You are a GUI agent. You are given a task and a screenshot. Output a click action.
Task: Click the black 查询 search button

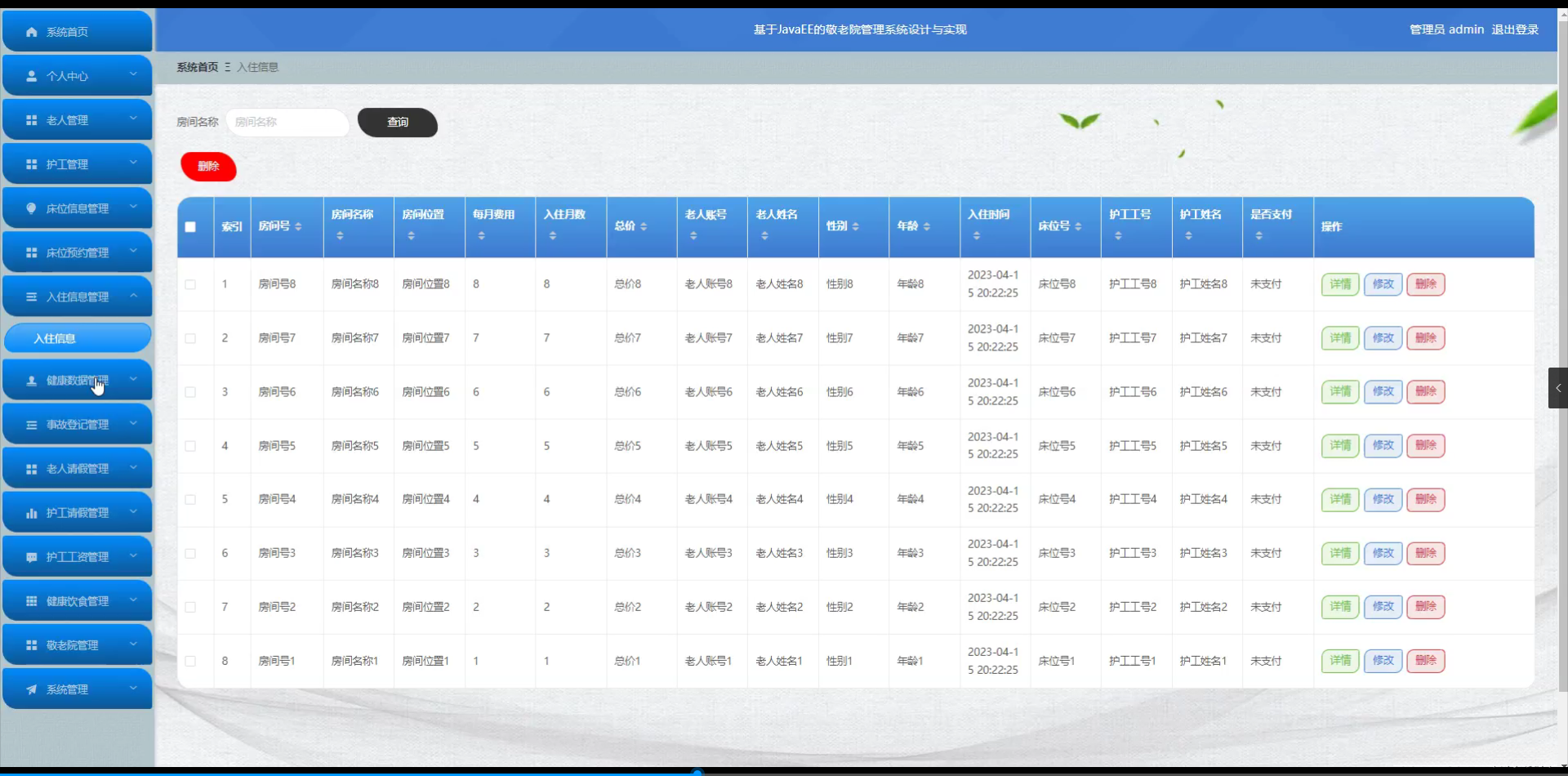(398, 123)
